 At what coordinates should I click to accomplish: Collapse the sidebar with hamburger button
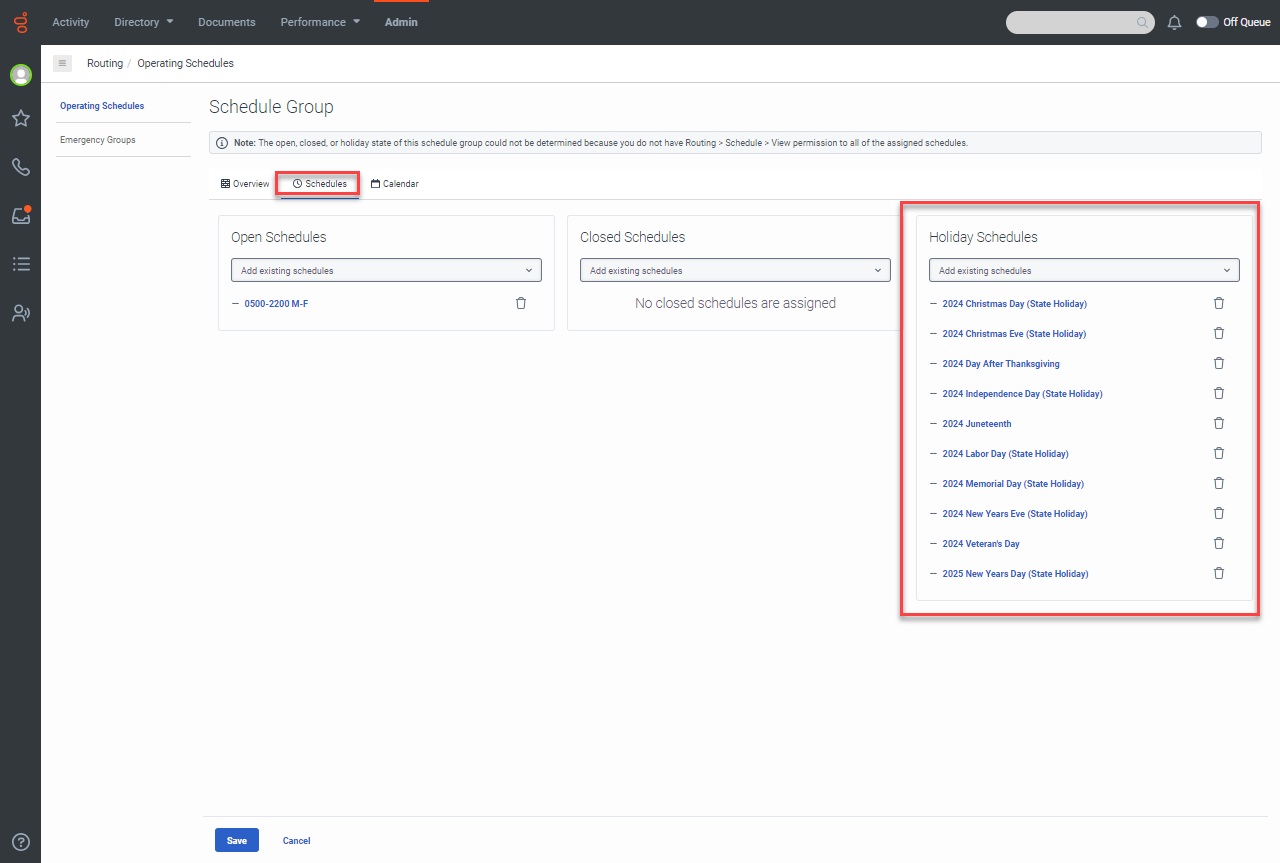62,63
